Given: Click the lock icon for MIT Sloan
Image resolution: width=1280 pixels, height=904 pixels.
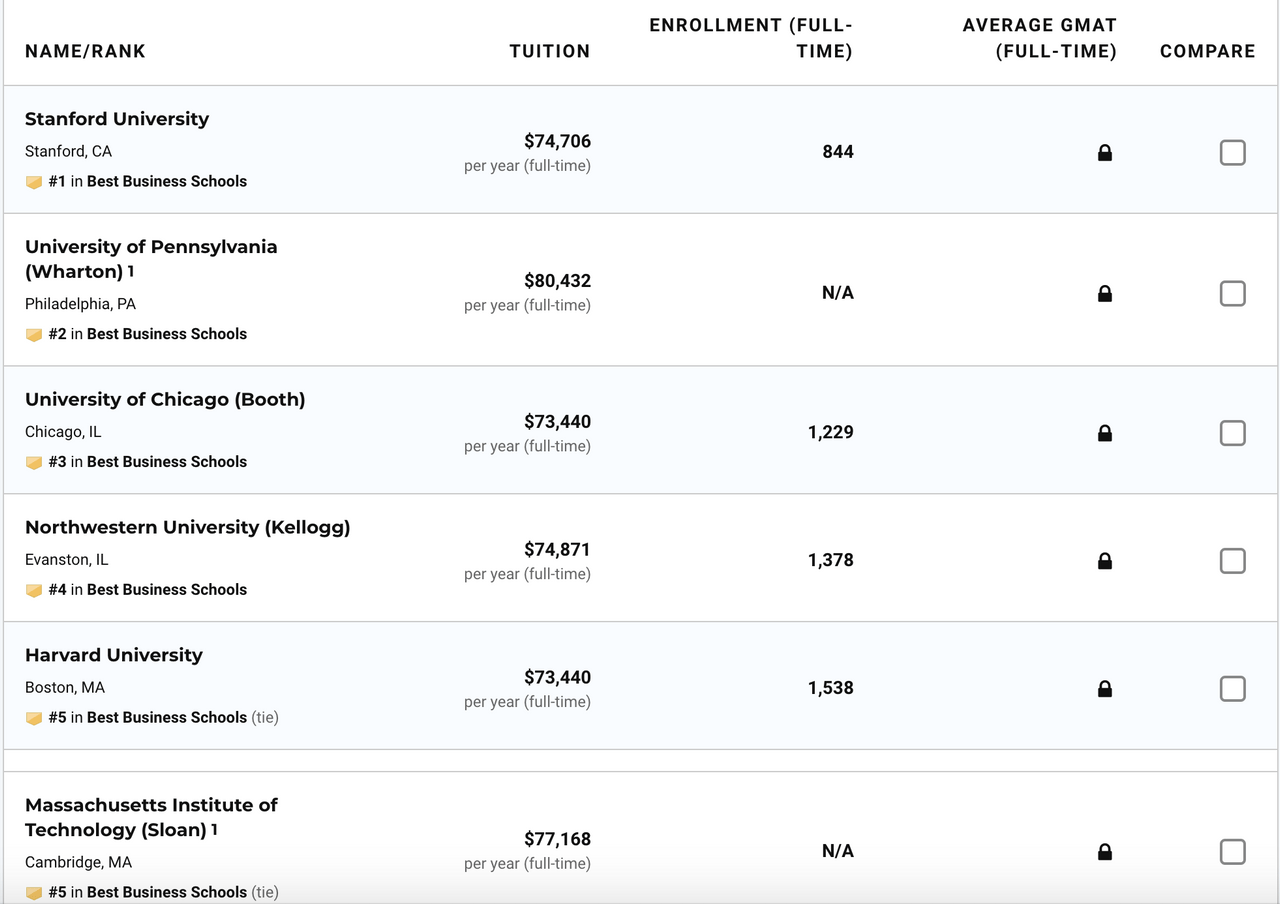Looking at the screenshot, I should pos(1105,852).
